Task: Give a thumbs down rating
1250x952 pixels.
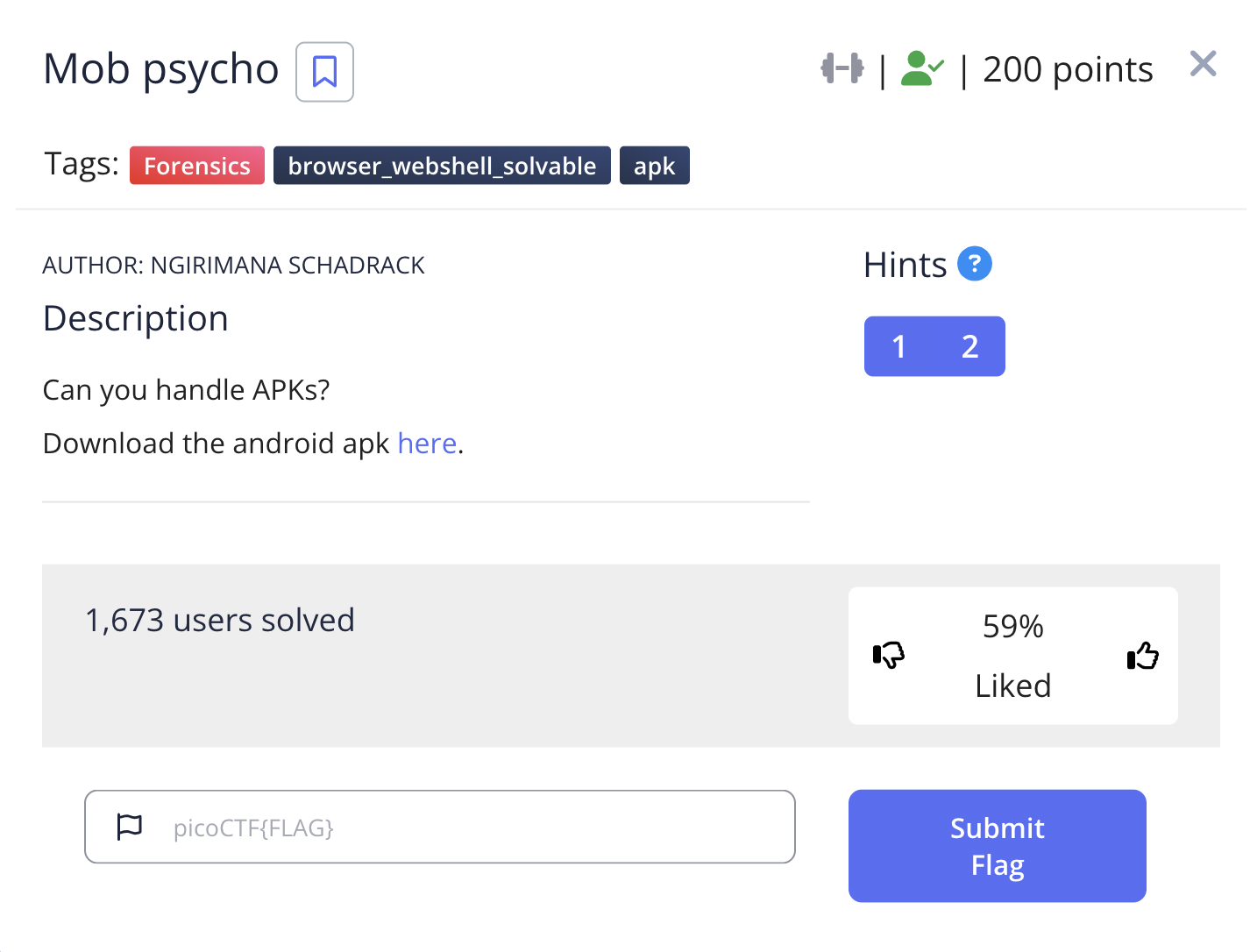Action: (x=888, y=655)
